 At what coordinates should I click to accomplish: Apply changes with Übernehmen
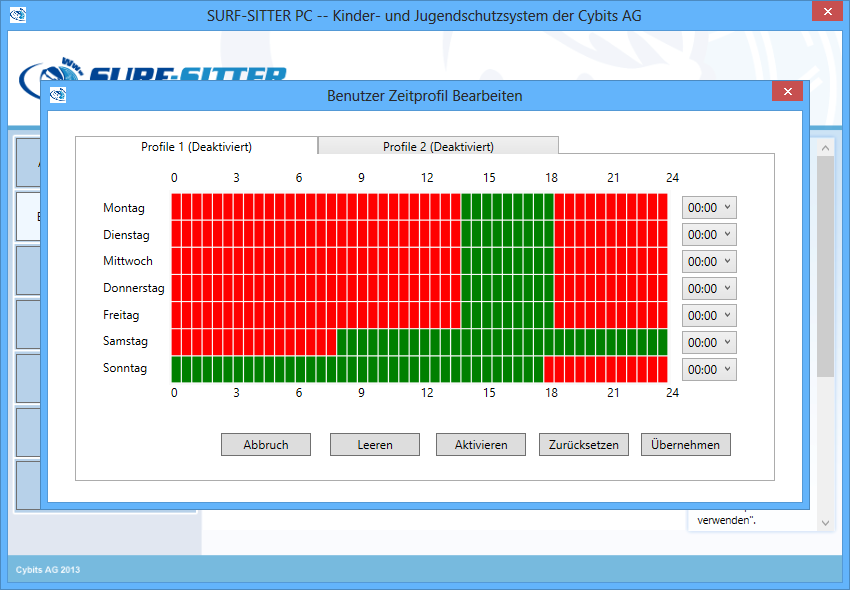(686, 445)
